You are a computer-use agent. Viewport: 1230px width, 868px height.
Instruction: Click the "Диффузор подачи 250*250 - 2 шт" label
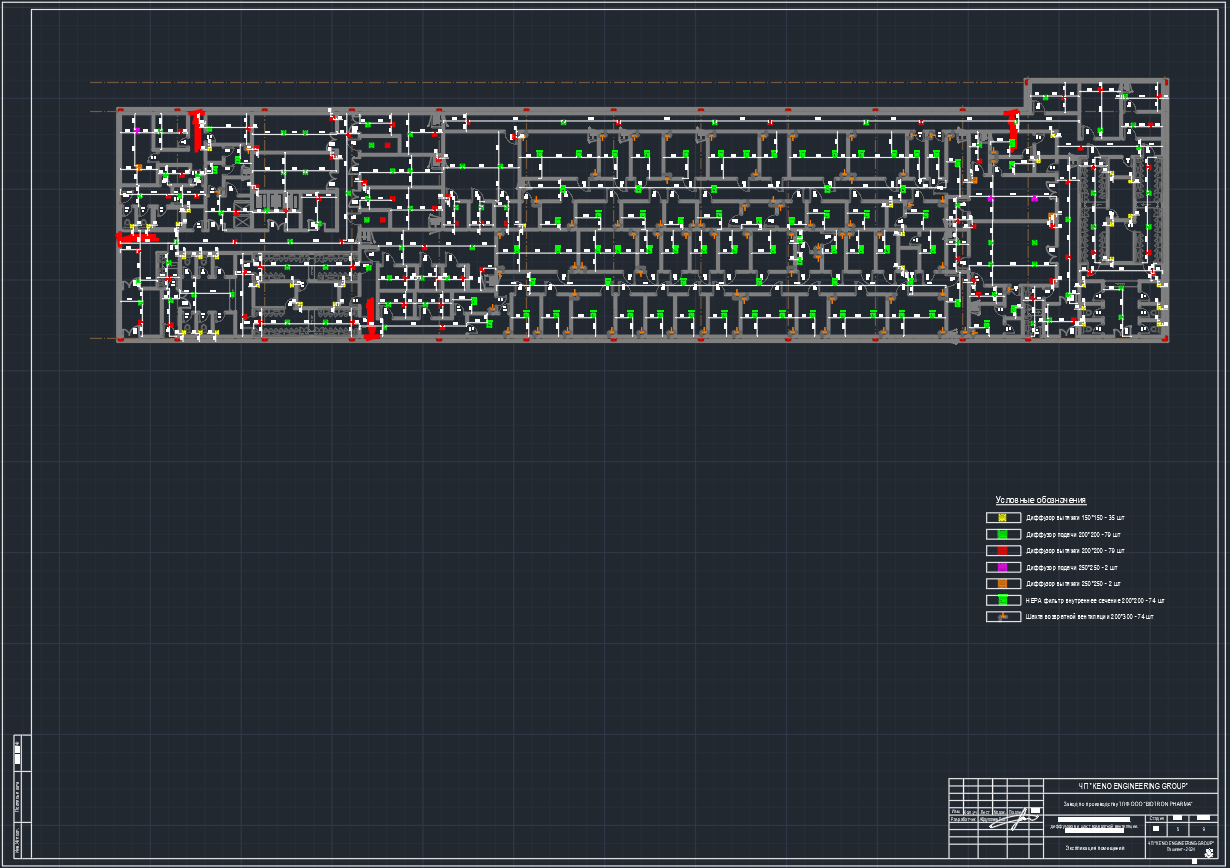tap(1074, 568)
